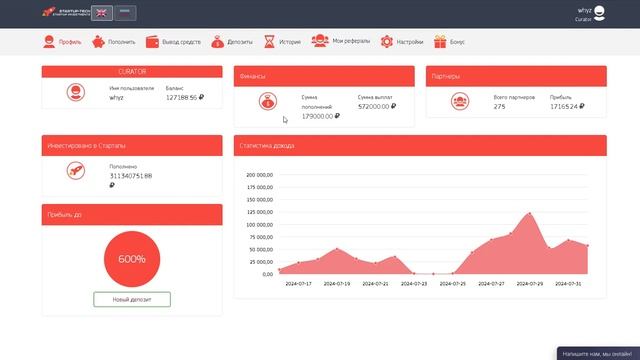
Task: Click the partners group icon in Партнеры card
Action: 460,101
